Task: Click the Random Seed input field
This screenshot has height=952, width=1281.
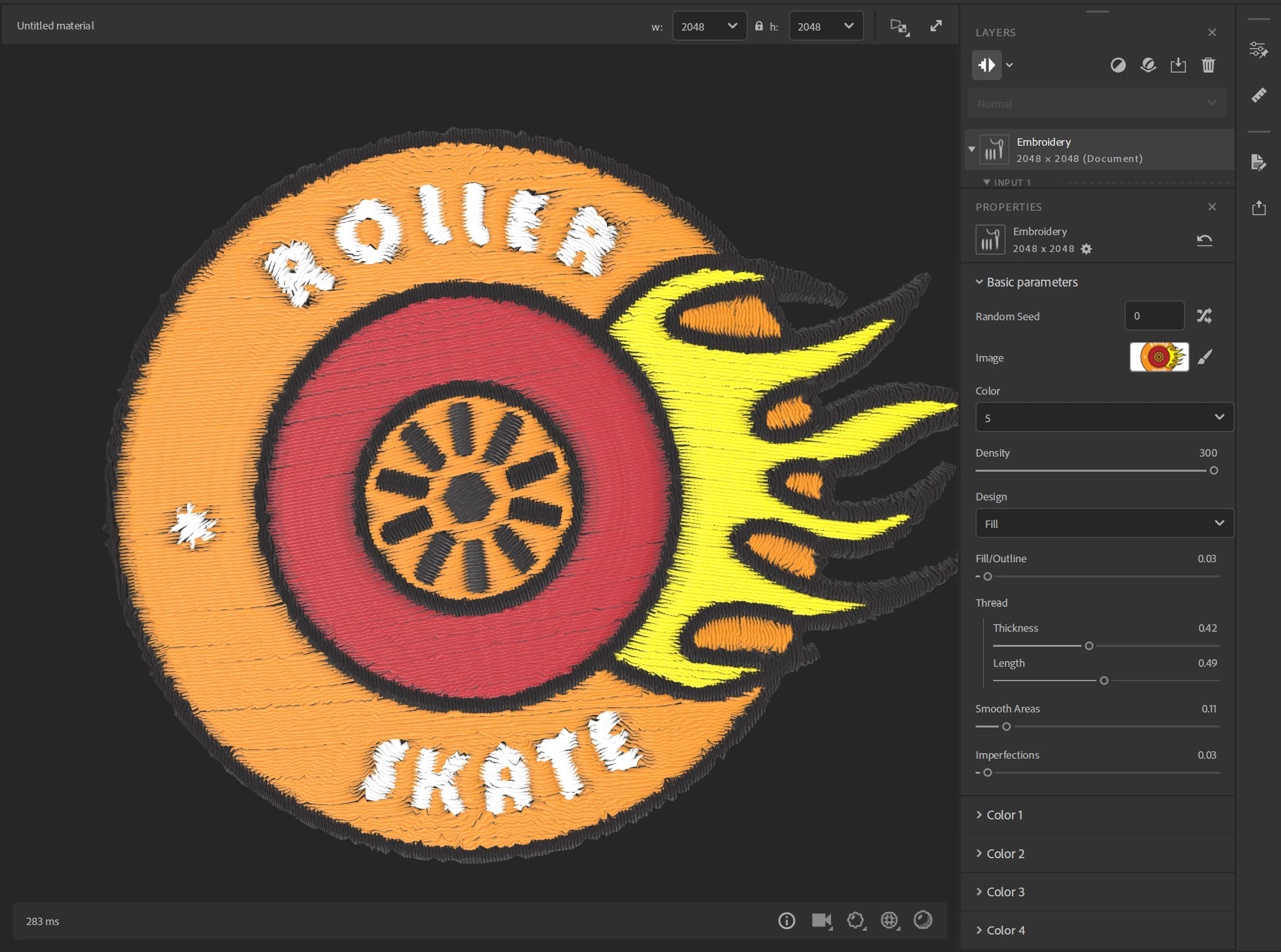Action: (1153, 316)
